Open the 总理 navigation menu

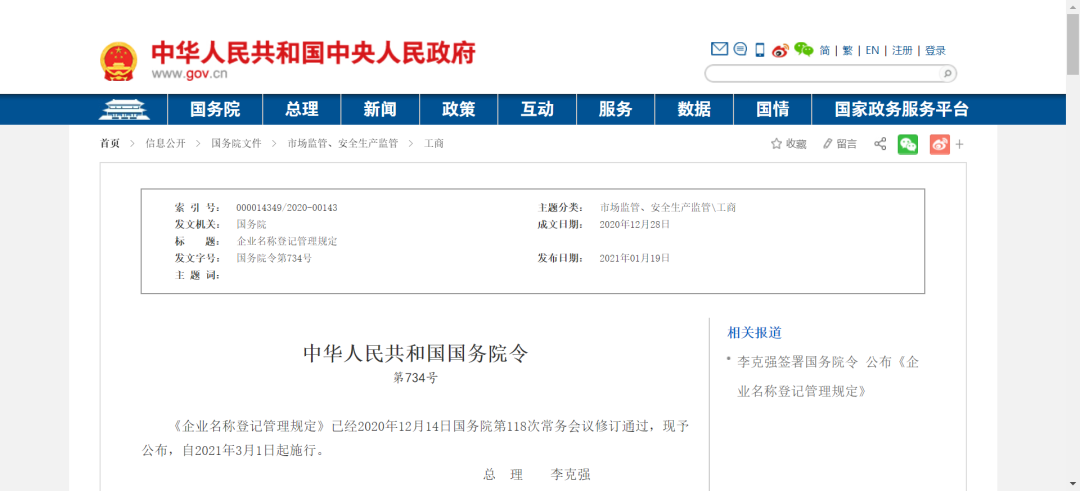click(x=302, y=109)
